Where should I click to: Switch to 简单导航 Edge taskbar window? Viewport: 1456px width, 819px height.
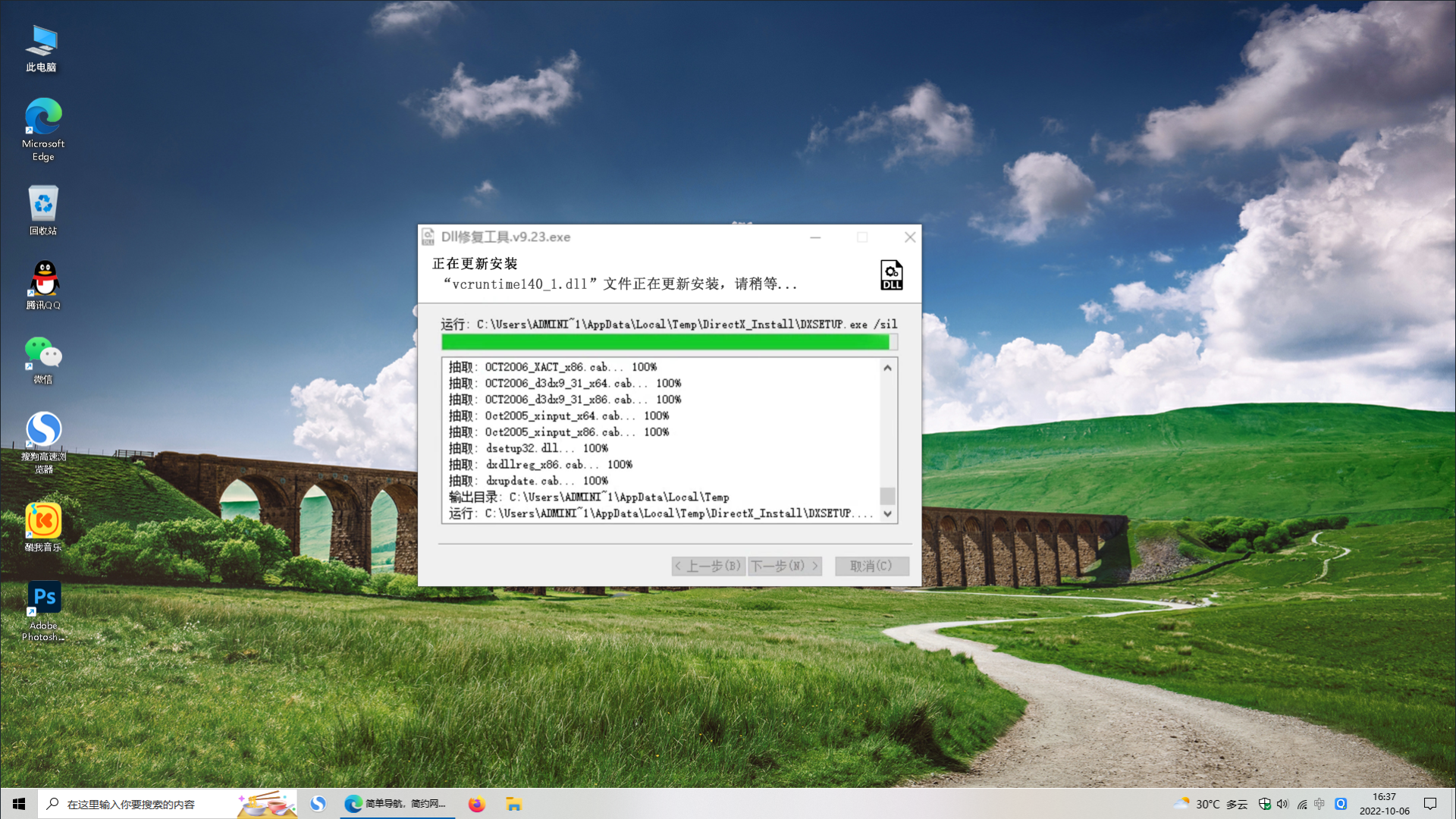(395, 804)
